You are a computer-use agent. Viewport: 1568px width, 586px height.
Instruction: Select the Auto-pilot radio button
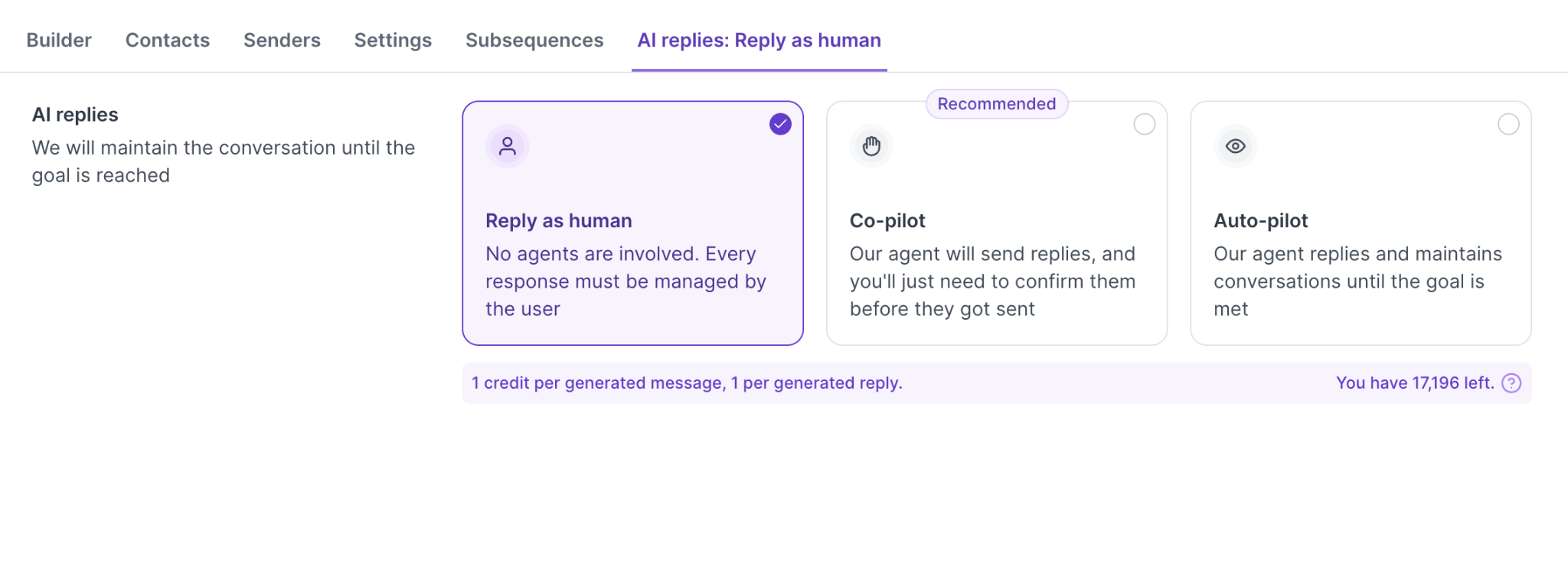point(1508,124)
